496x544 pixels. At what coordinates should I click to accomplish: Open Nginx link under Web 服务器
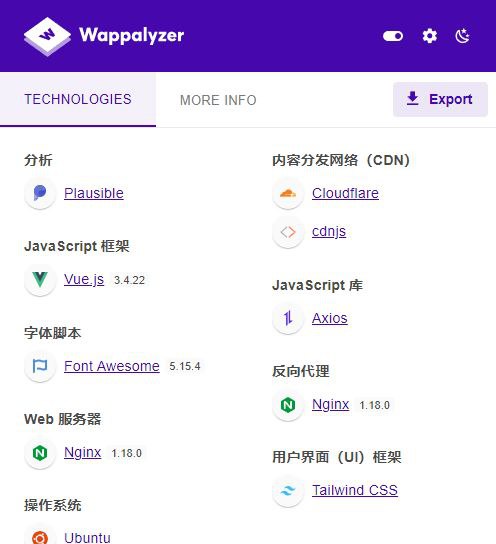tap(83, 452)
